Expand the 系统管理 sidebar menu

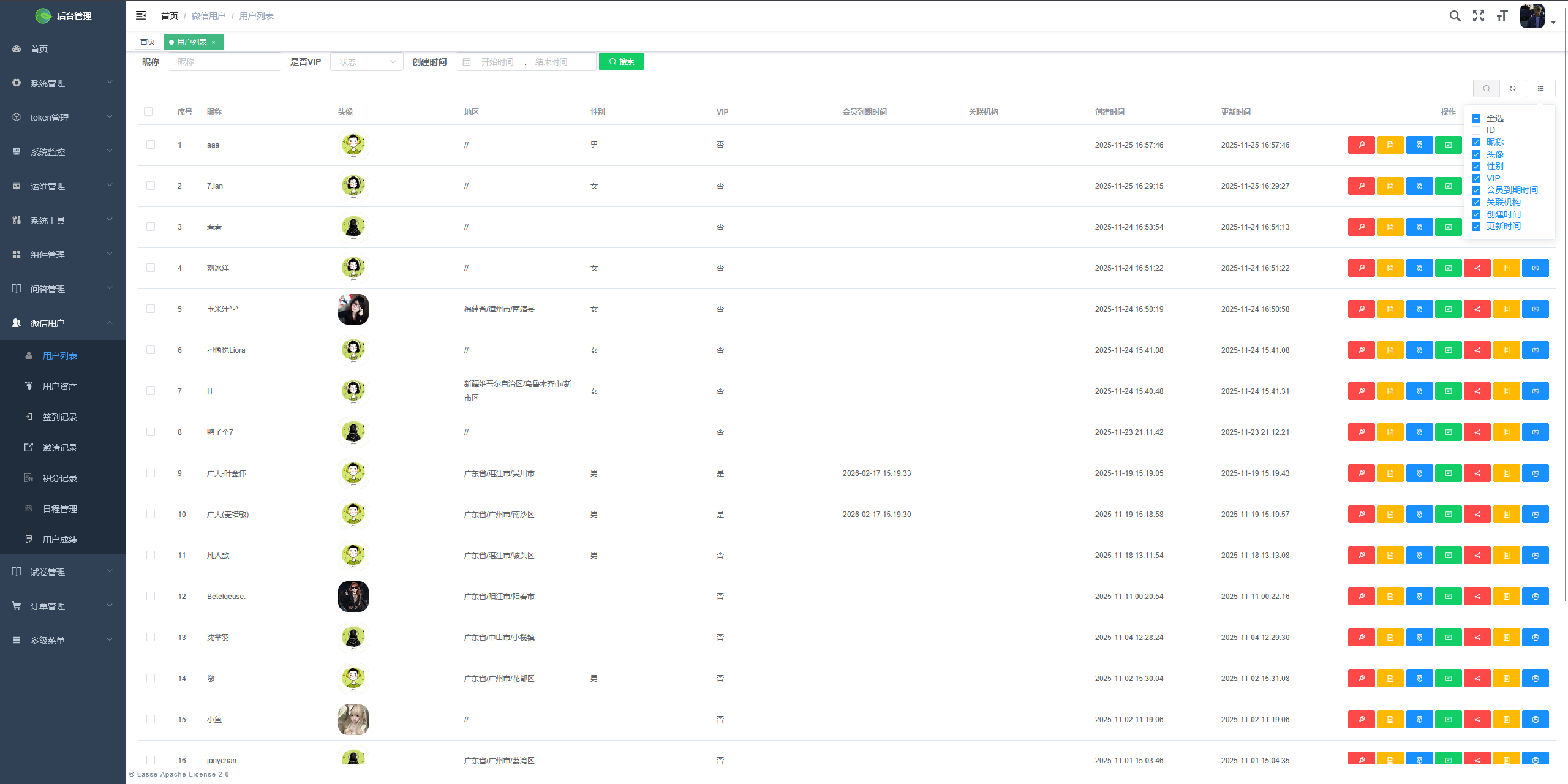pos(62,83)
